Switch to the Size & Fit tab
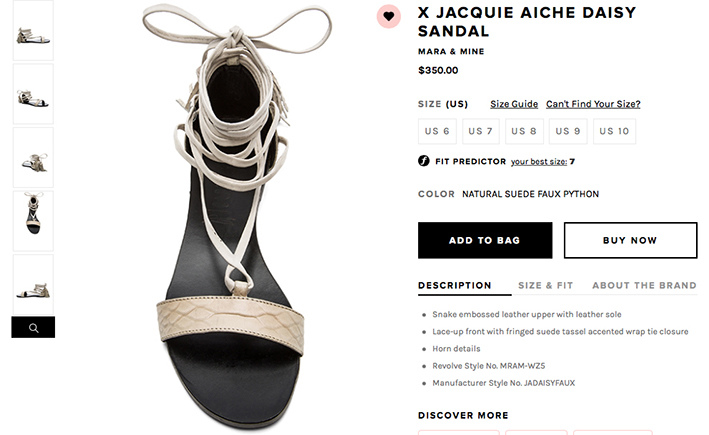Viewport: 709px width, 435px height. tap(546, 285)
